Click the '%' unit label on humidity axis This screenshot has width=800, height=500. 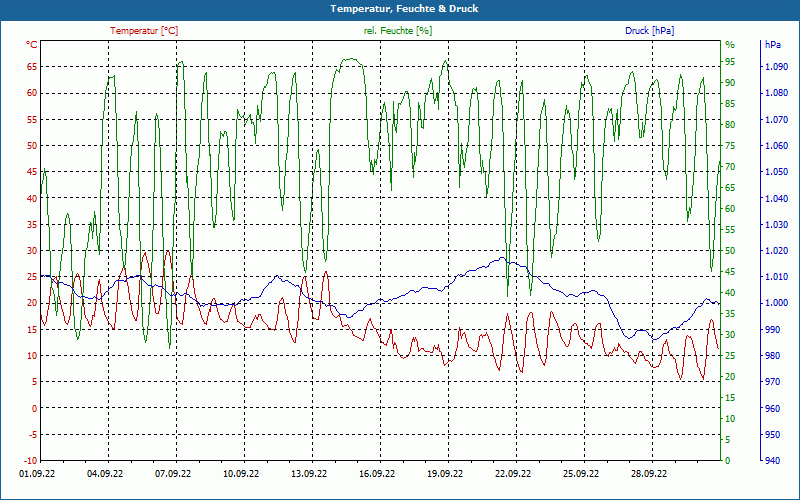730,45
